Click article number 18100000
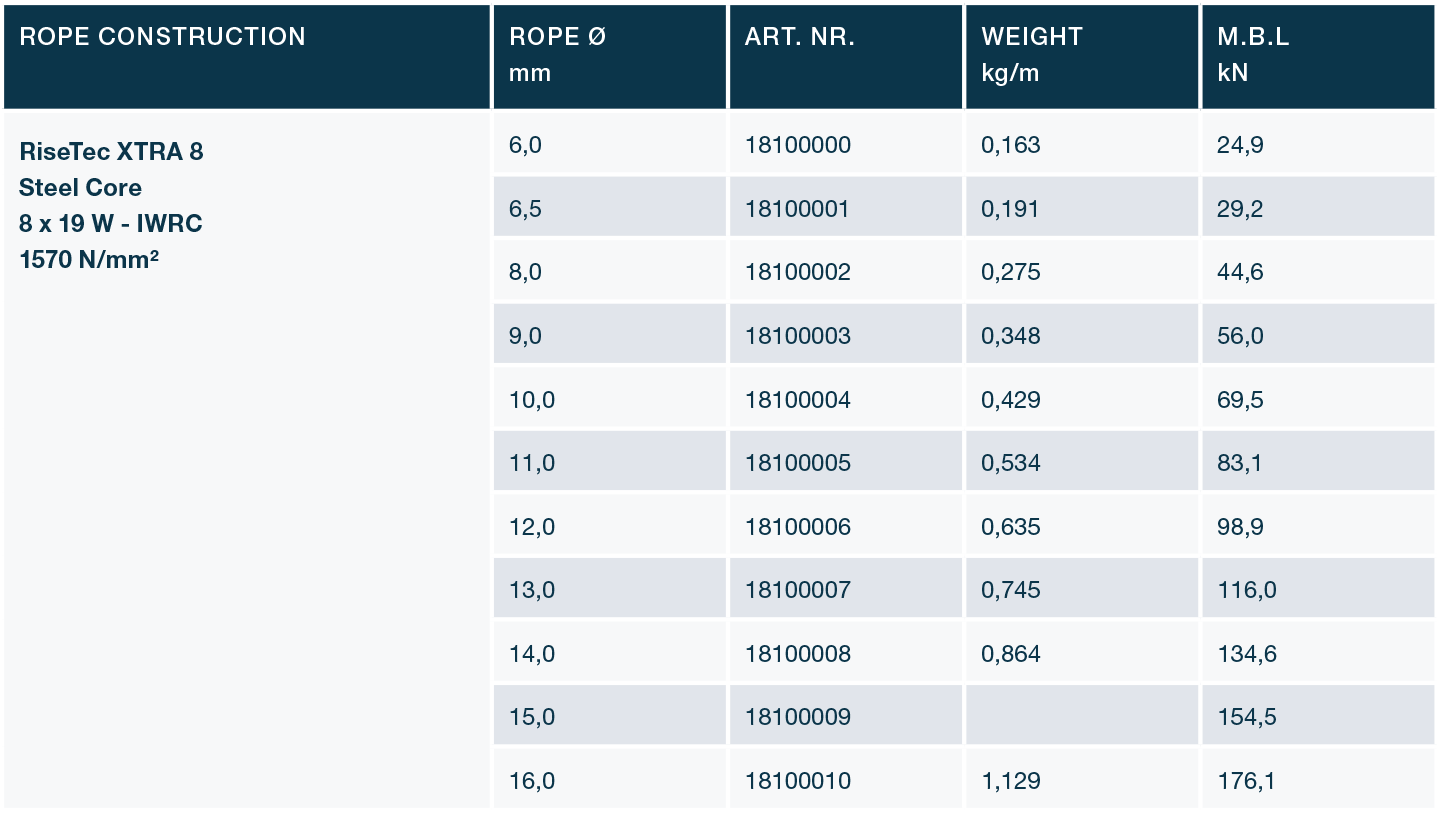 point(798,145)
